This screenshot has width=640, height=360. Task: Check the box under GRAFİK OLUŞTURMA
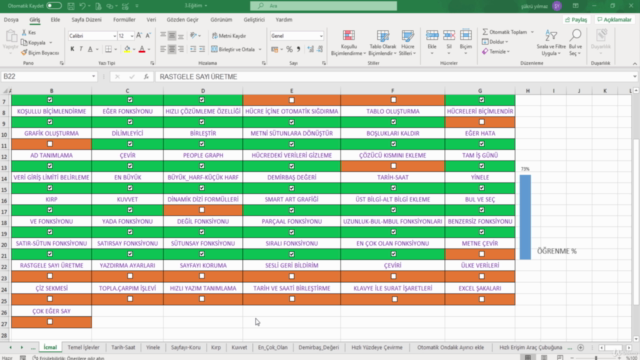(50, 144)
